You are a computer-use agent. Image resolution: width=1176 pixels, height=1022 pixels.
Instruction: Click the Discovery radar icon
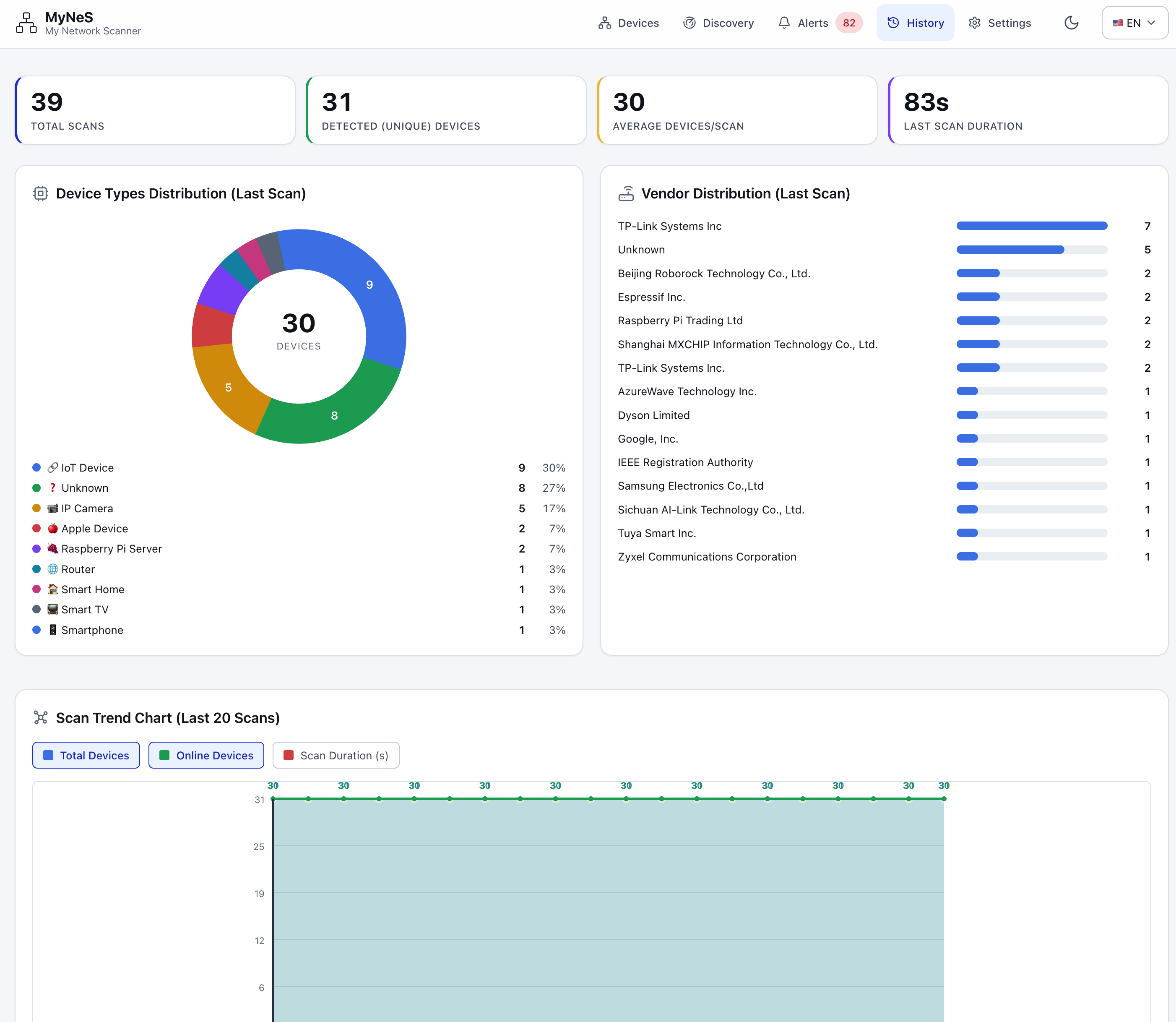(689, 23)
